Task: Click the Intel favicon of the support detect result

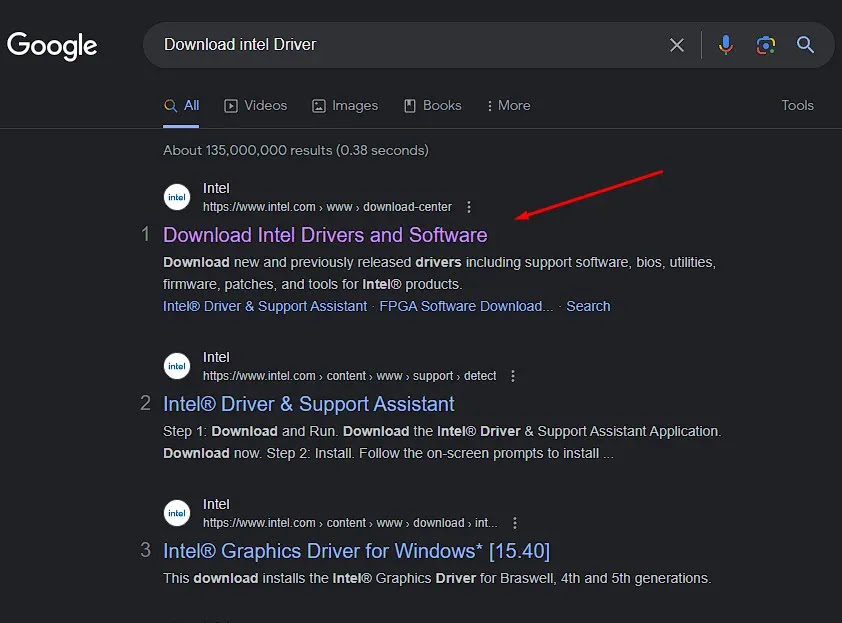Action: pos(177,366)
